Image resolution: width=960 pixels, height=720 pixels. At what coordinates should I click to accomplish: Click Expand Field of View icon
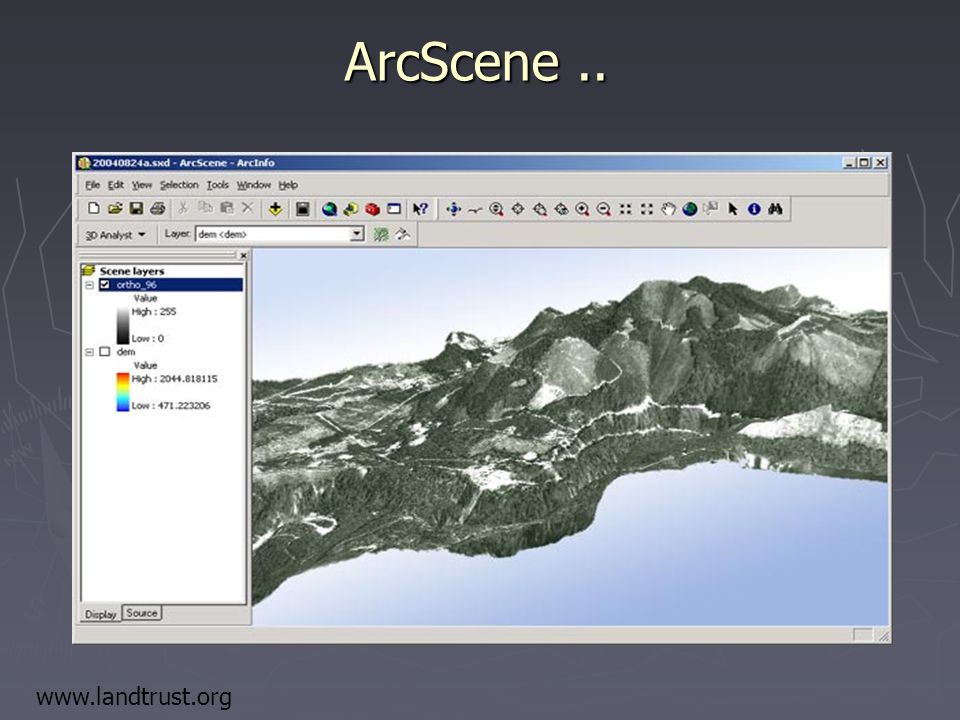pyautogui.click(x=647, y=209)
